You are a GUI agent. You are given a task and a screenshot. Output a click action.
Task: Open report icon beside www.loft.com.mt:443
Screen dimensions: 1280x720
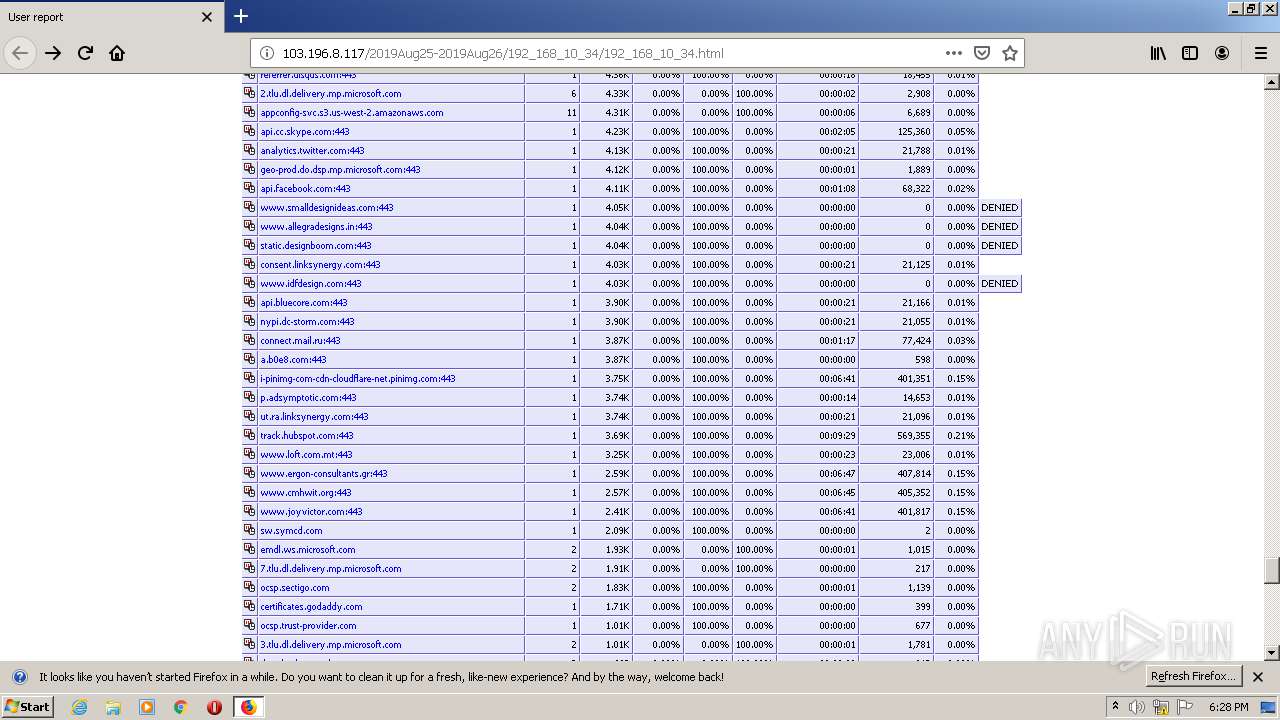tap(250, 454)
